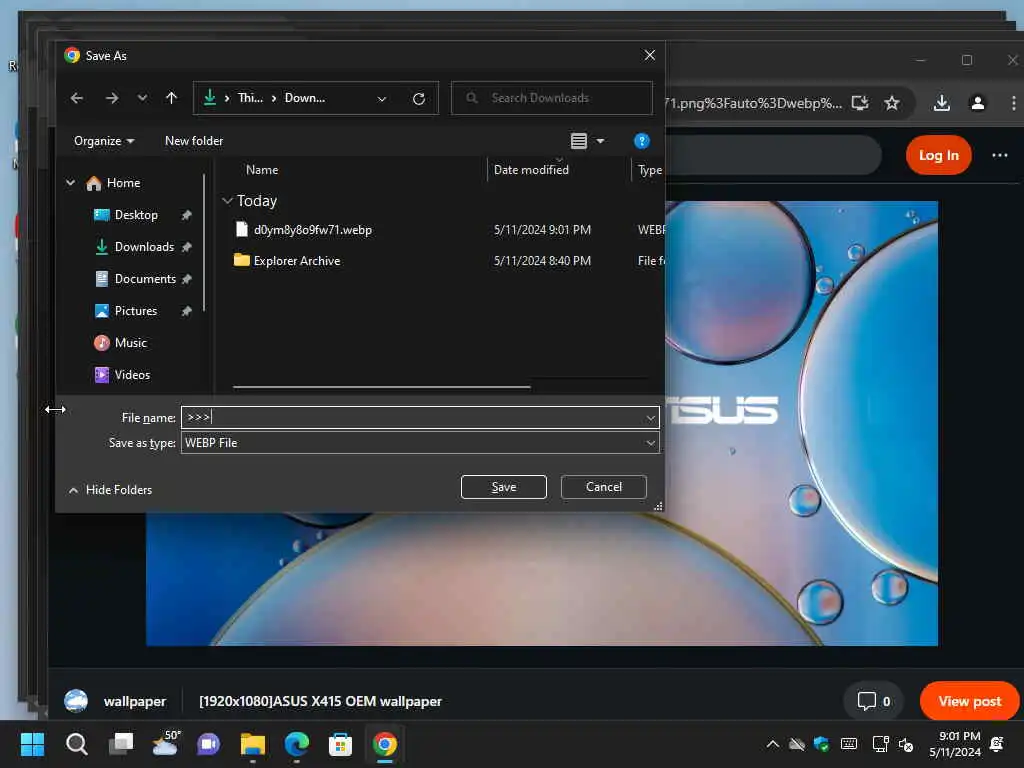The image size is (1024, 768).
Task: Click "Thi..." breadcrumb in address bar
Action: (x=250, y=98)
